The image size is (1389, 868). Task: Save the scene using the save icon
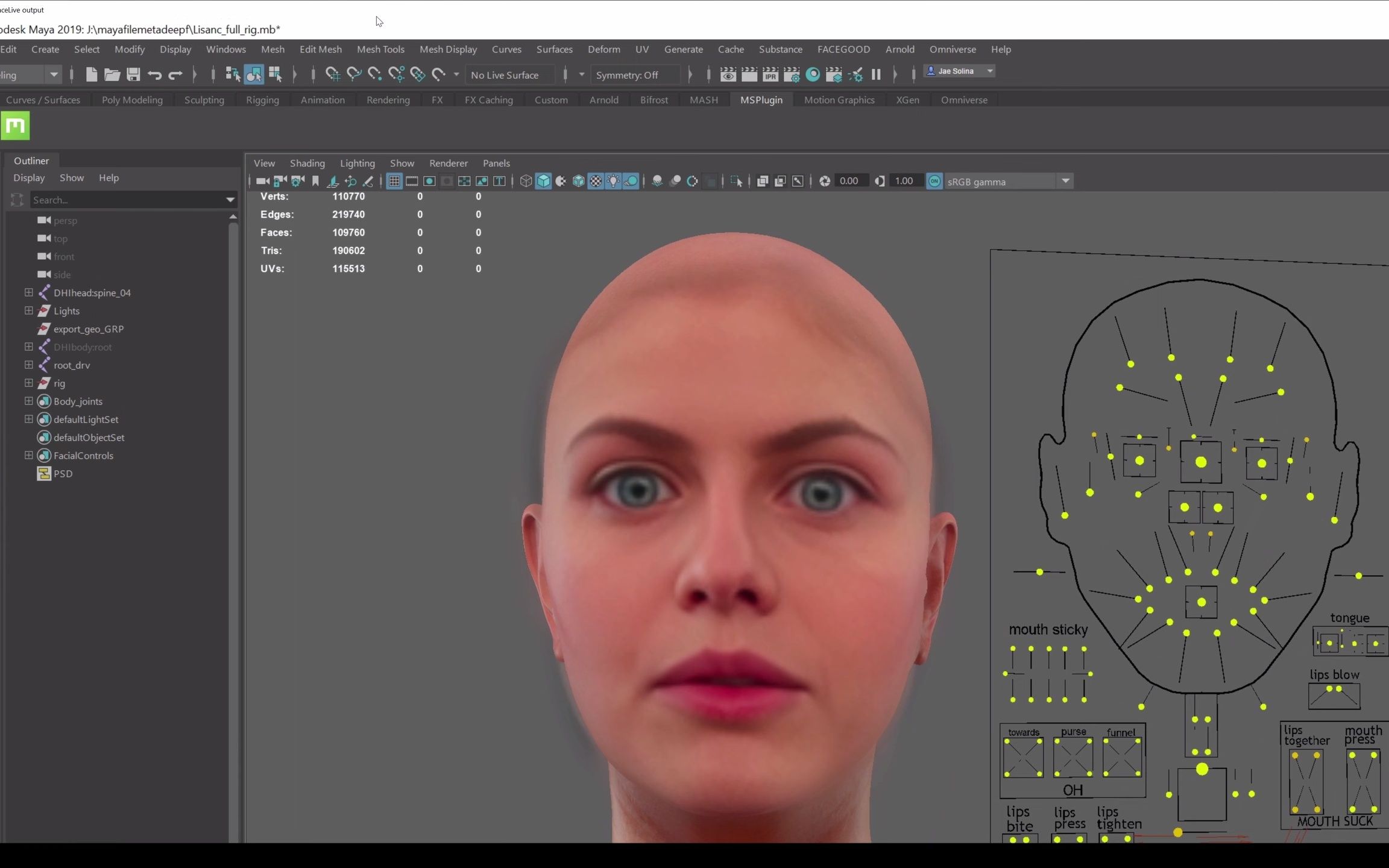click(133, 74)
